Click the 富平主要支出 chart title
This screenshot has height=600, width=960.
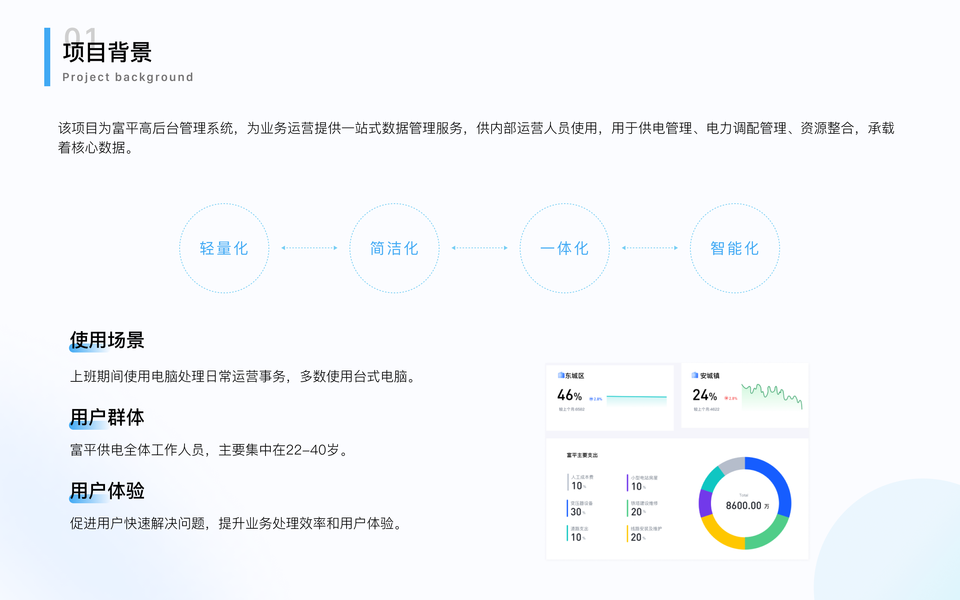click(x=582, y=456)
